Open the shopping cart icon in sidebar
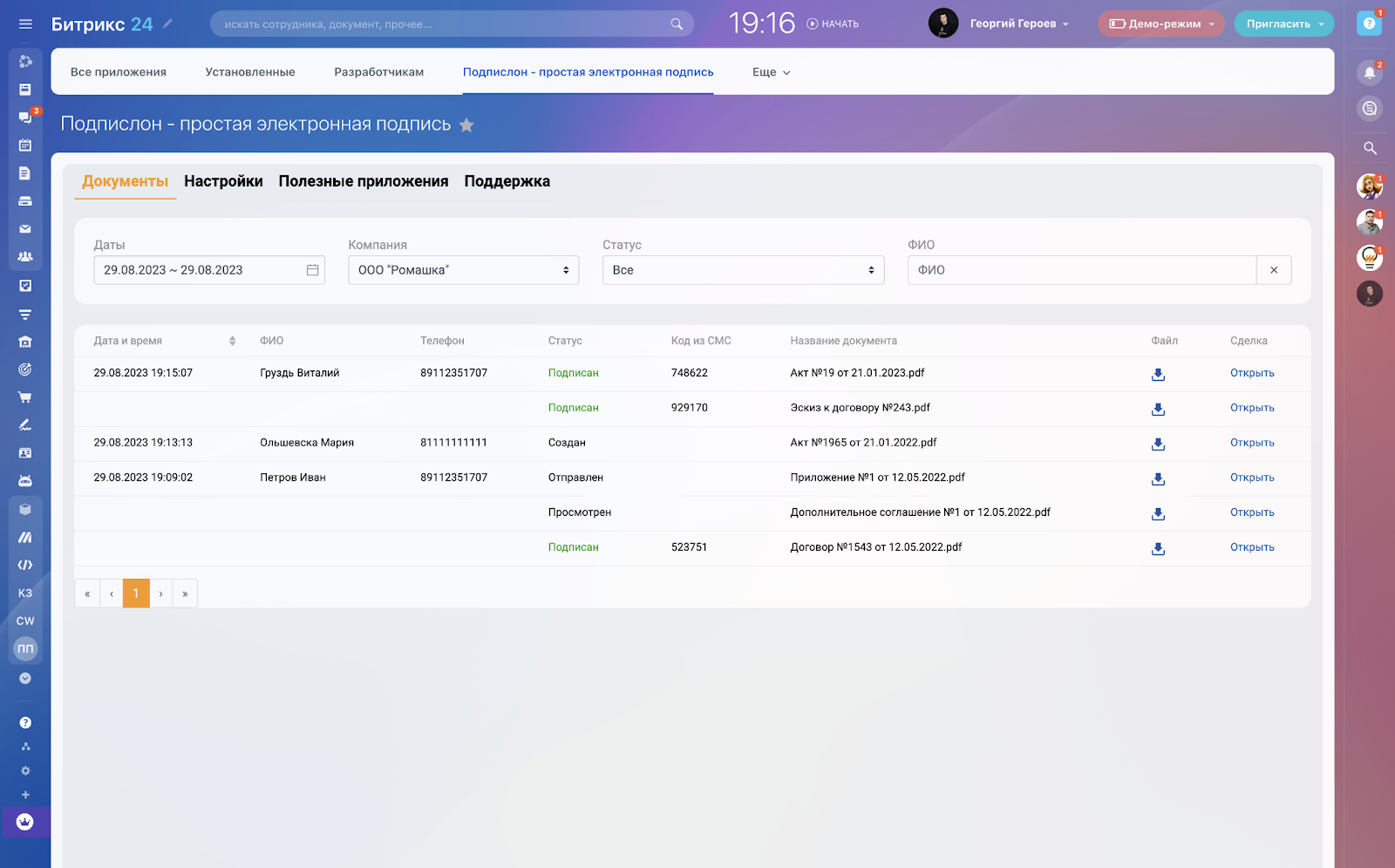Image resolution: width=1395 pixels, height=868 pixels. [x=25, y=397]
